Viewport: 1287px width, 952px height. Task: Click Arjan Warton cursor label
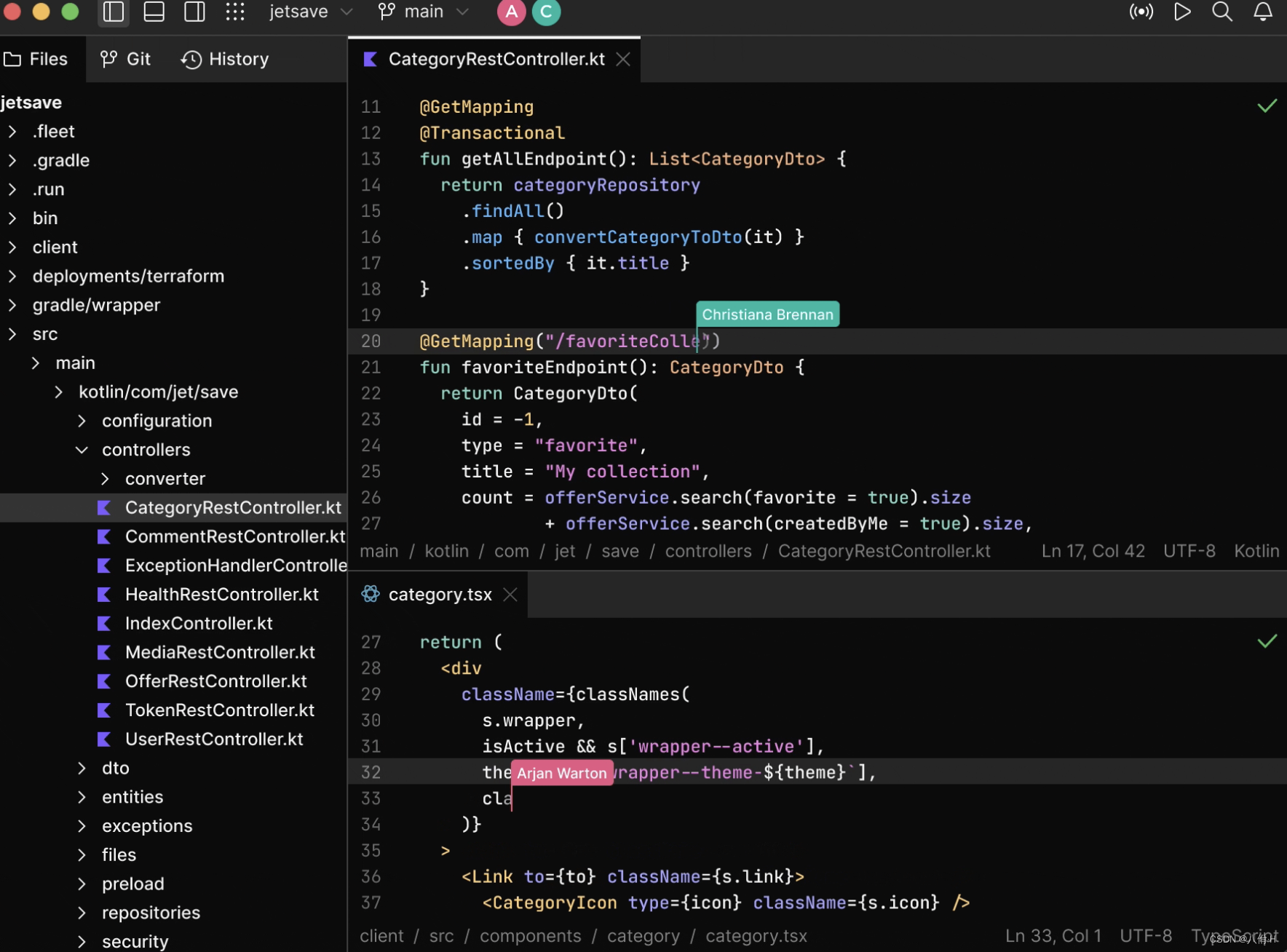pos(561,773)
